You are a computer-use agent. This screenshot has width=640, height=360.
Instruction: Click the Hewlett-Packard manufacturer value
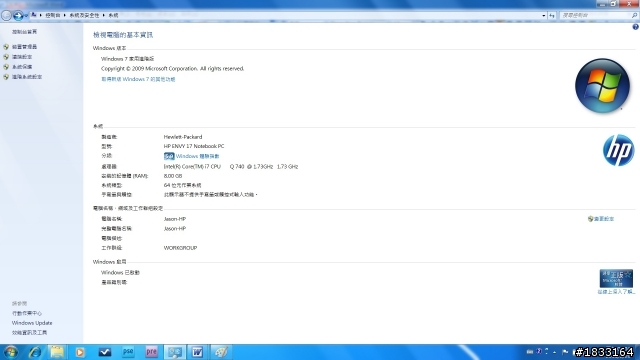click(x=183, y=137)
